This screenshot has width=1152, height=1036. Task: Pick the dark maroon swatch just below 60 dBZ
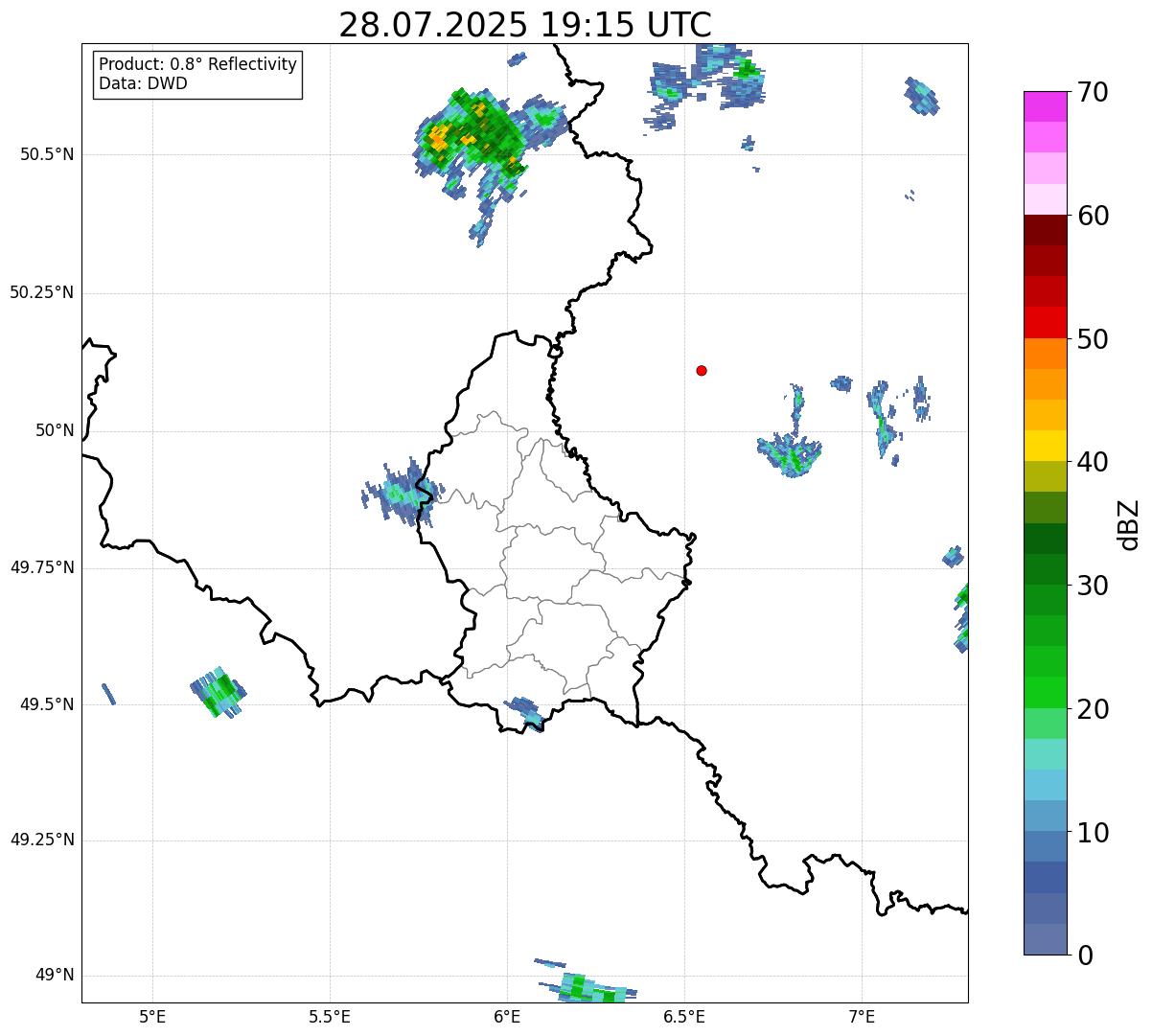click(x=1046, y=230)
